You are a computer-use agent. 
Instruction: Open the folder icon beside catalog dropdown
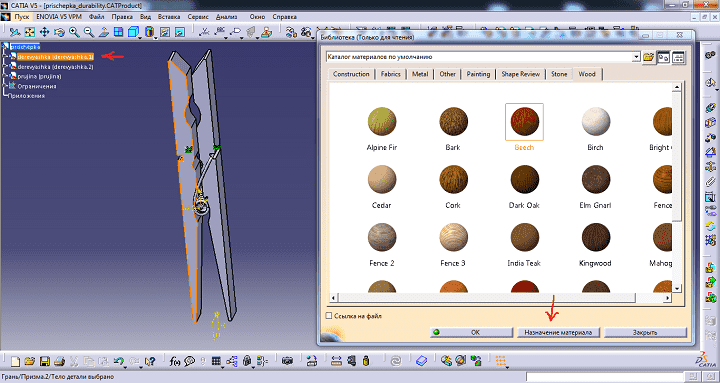tap(648, 57)
